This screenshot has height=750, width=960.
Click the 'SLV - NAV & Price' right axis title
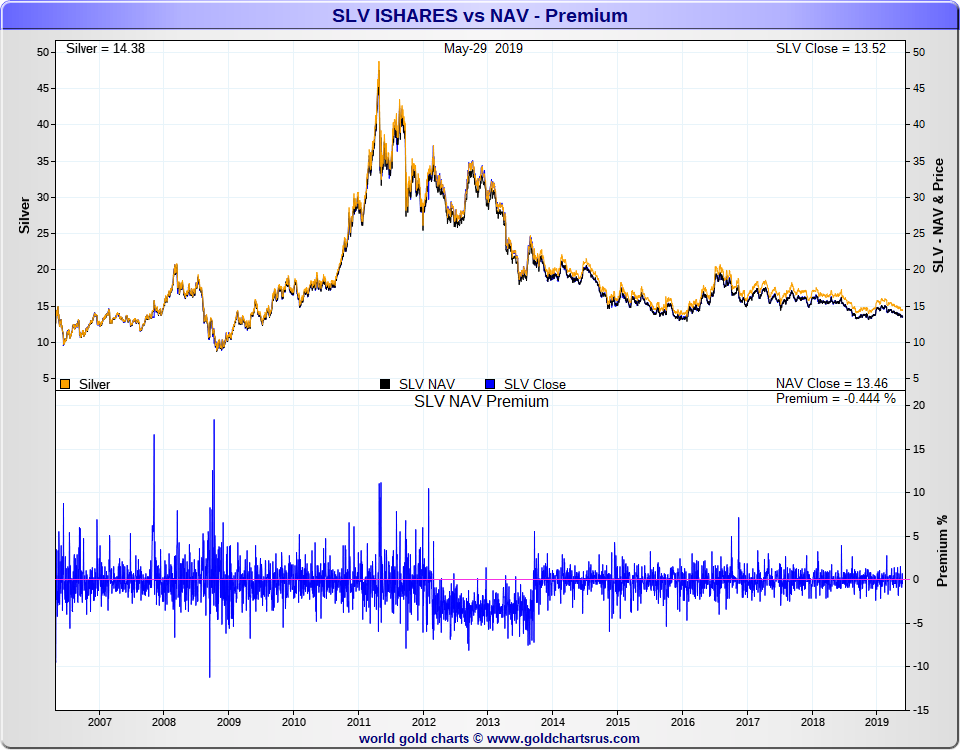point(939,216)
